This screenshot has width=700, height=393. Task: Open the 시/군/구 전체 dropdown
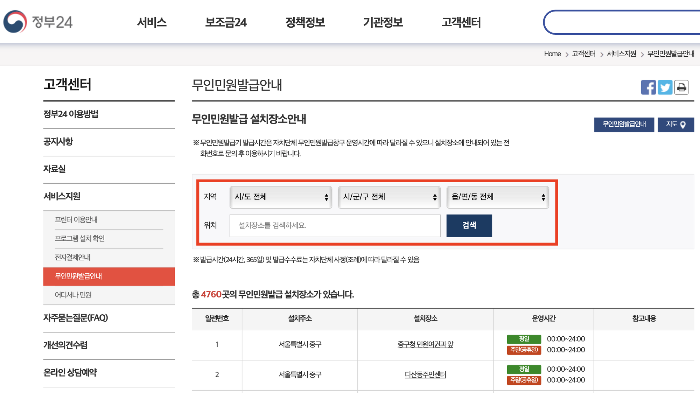(389, 197)
